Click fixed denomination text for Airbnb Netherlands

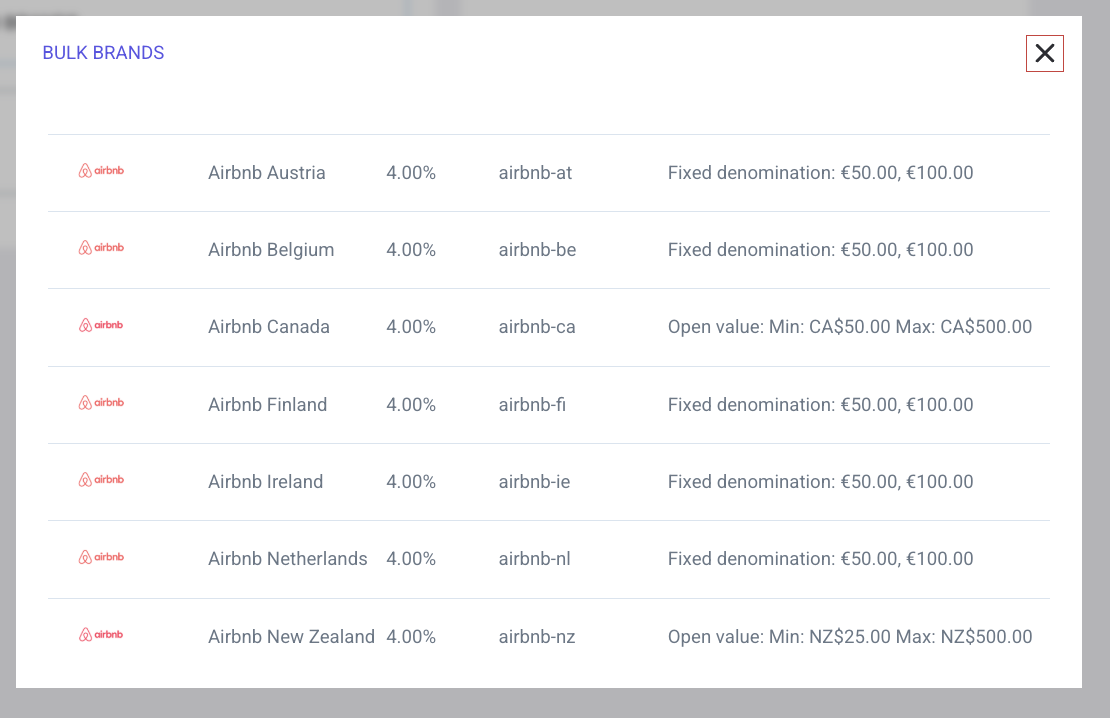[820, 558]
